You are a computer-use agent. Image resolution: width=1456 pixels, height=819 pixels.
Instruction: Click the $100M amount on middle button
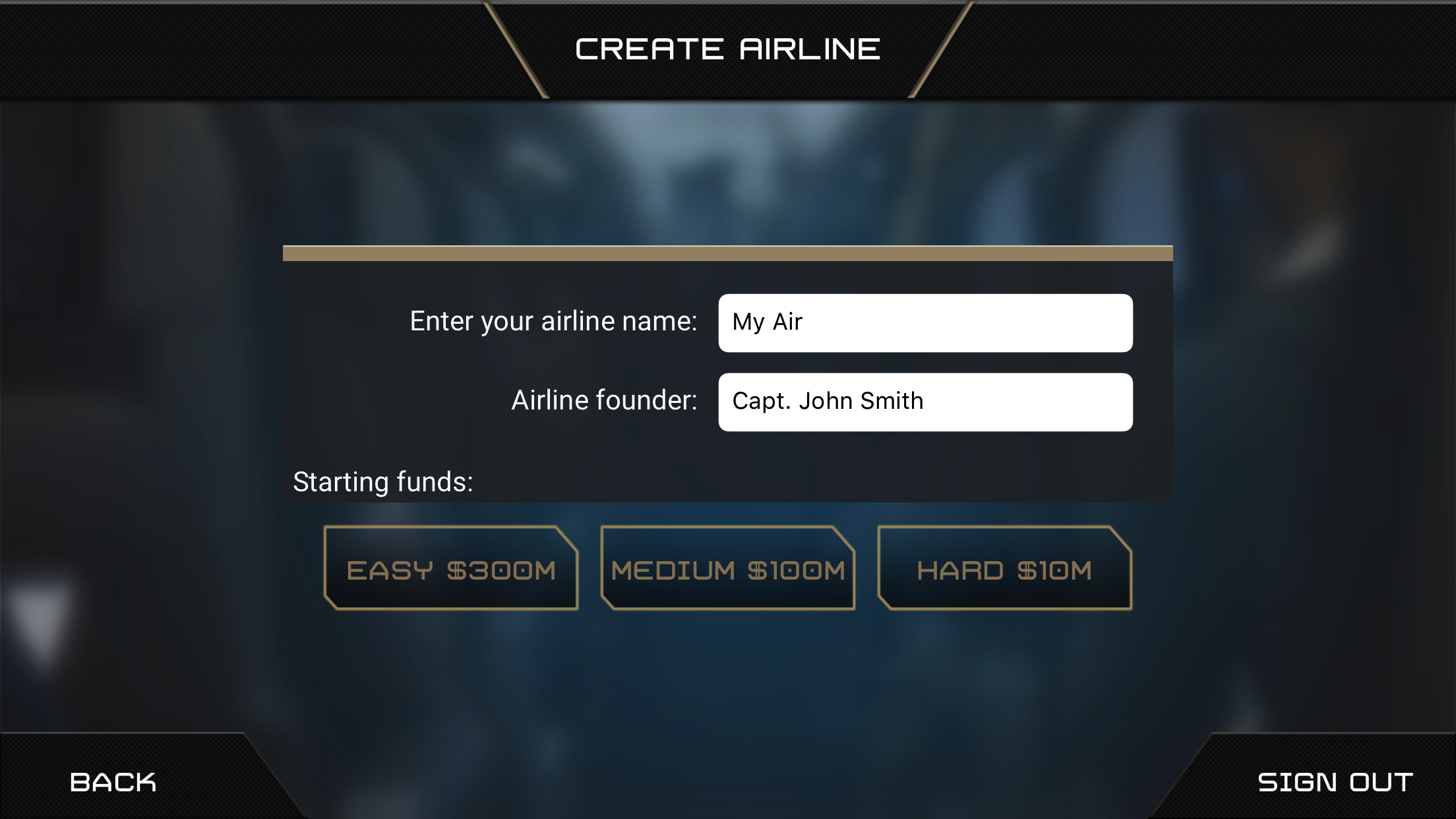[x=797, y=571]
